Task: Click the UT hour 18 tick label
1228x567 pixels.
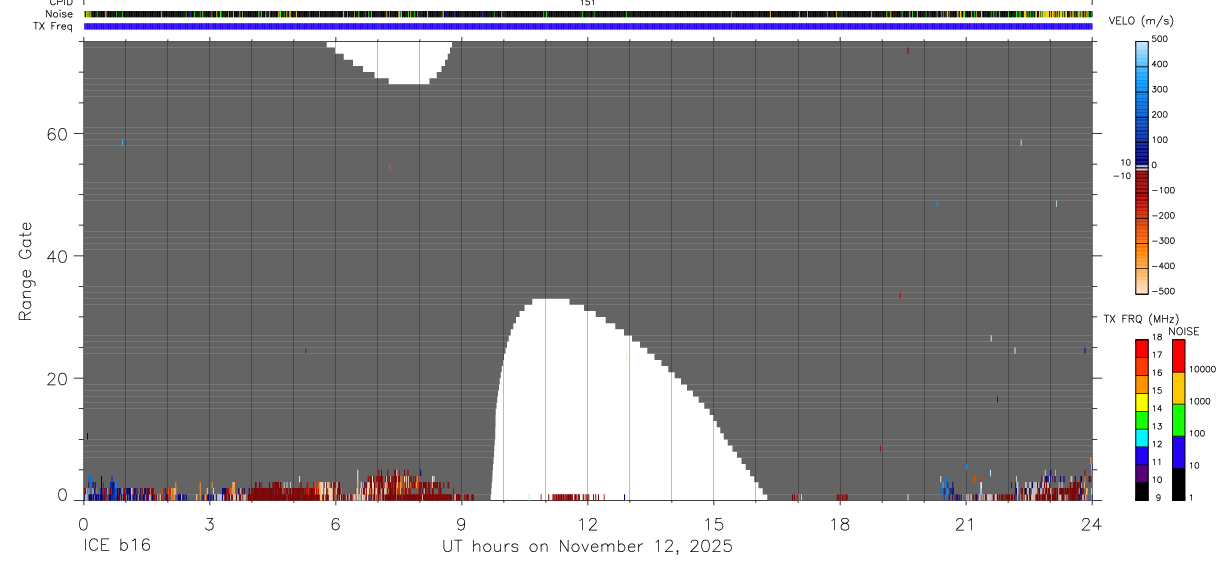Action: pyautogui.click(x=839, y=523)
